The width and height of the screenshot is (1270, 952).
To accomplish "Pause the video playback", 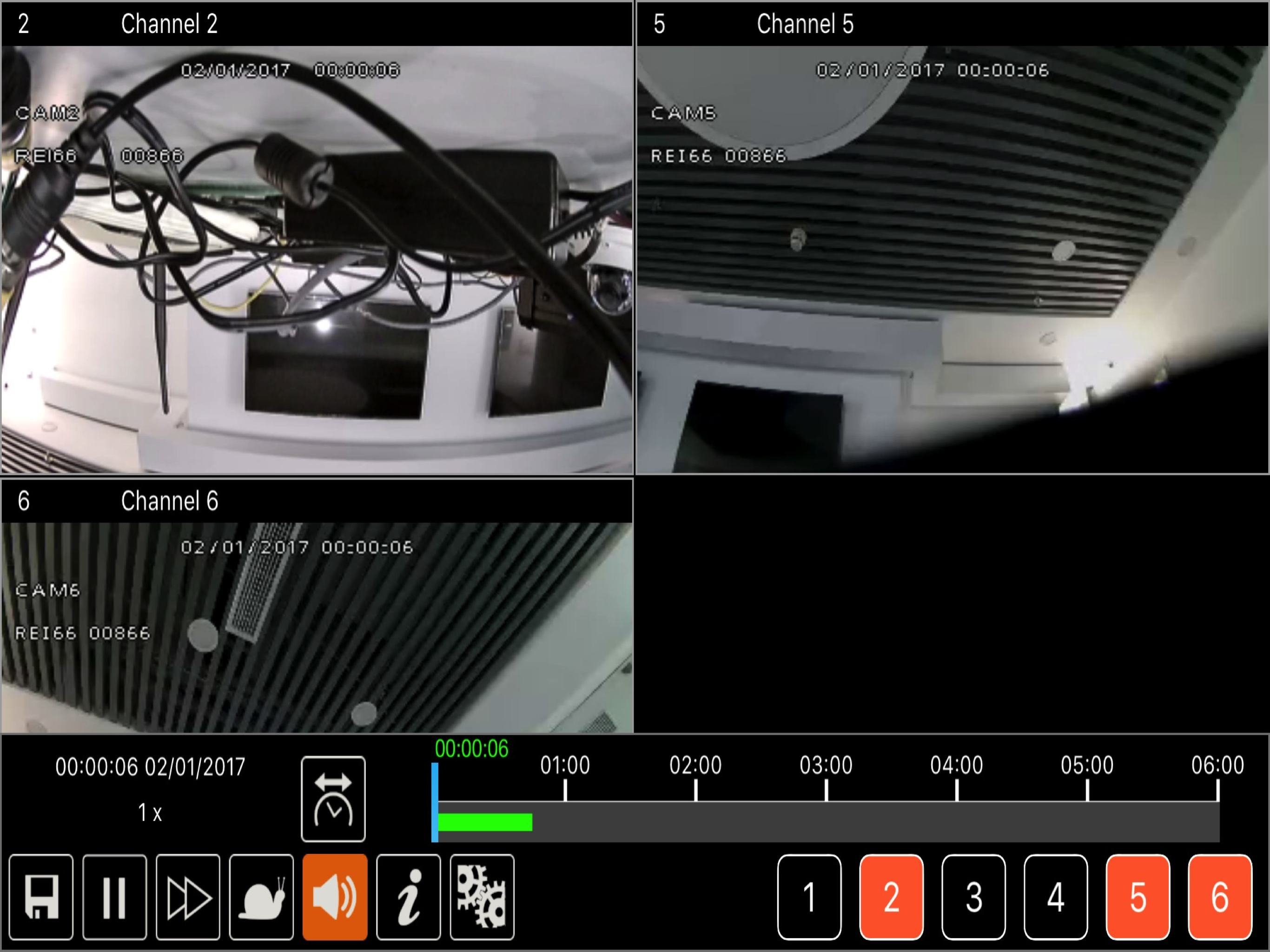I will (114, 896).
